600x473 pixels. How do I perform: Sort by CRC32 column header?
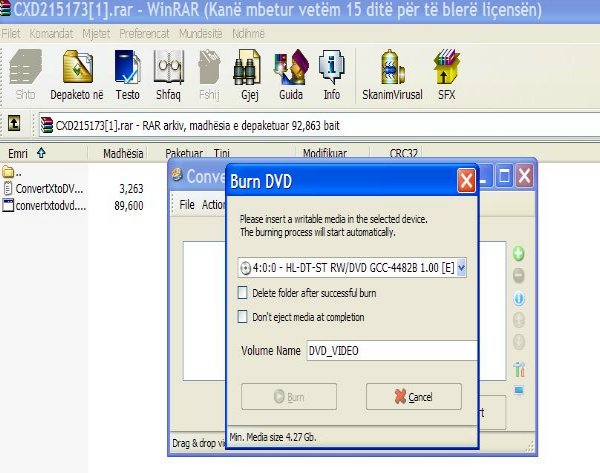[x=396, y=153]
